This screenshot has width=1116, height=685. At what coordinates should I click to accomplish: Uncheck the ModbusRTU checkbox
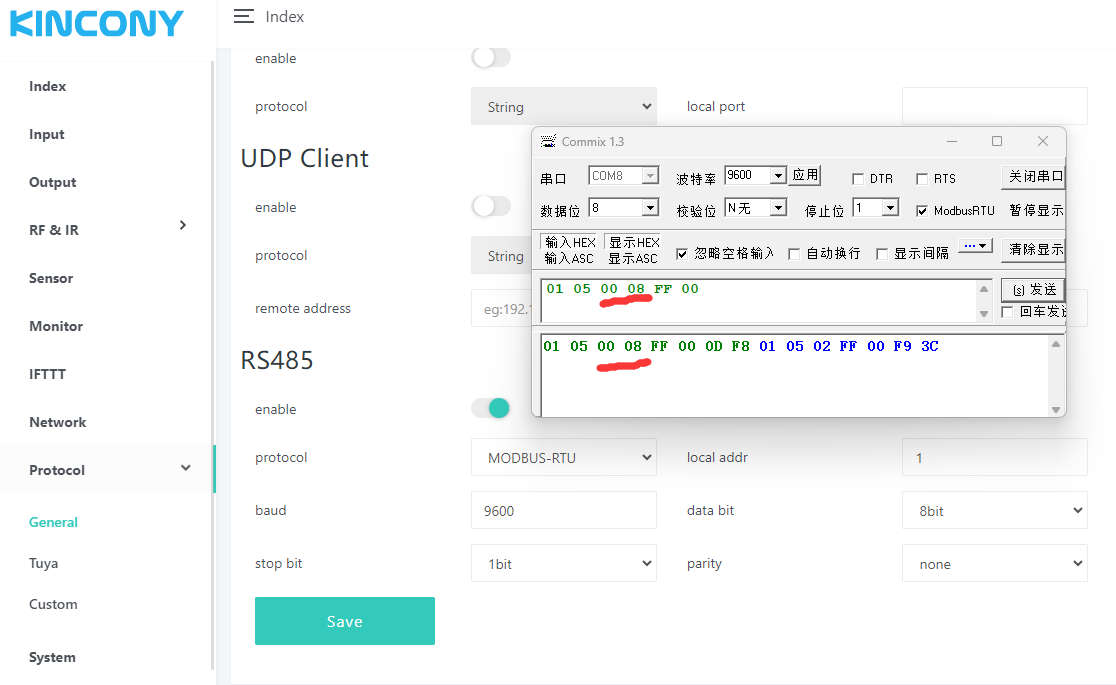click(922, 211)
